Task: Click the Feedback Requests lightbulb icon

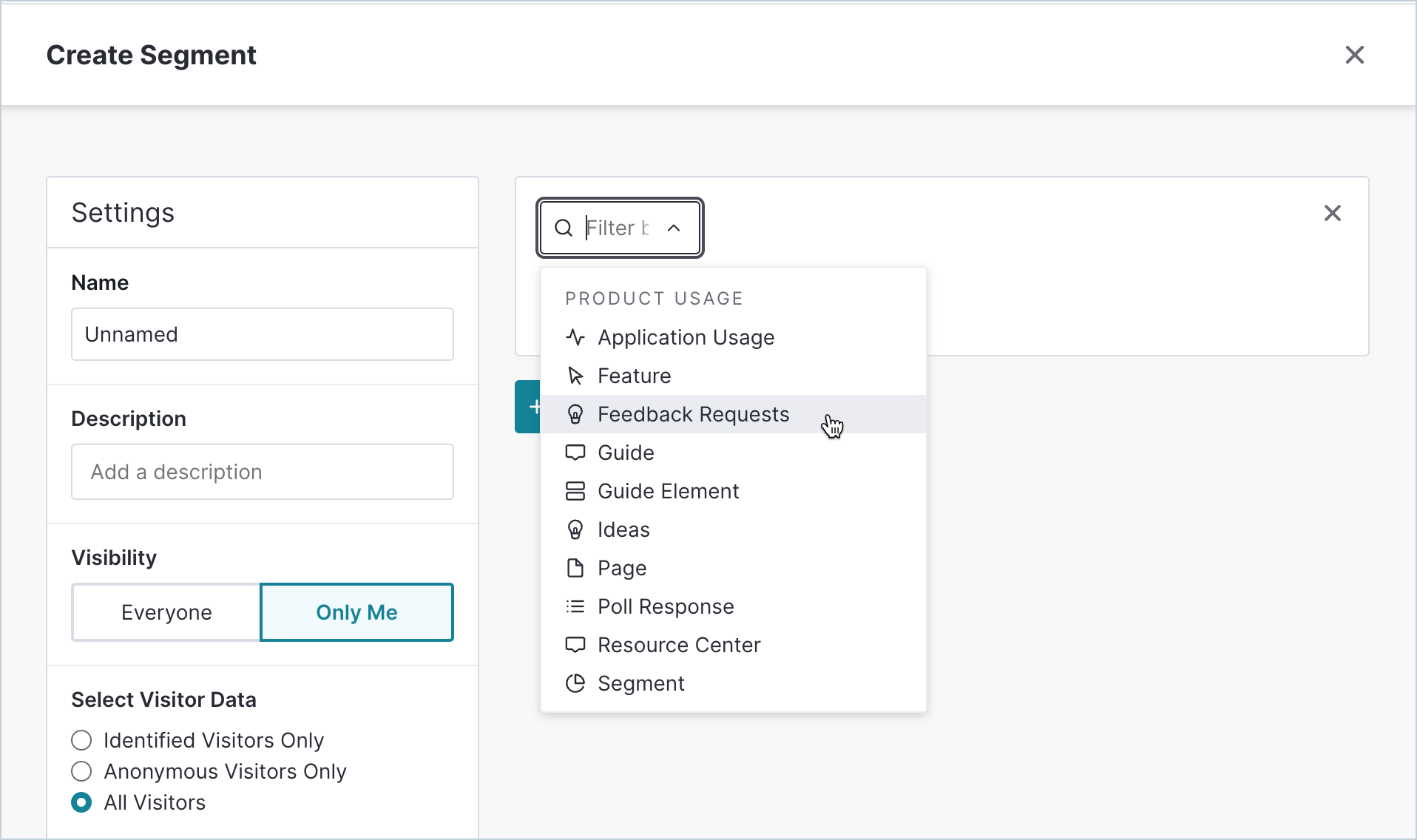Action: 575,414
